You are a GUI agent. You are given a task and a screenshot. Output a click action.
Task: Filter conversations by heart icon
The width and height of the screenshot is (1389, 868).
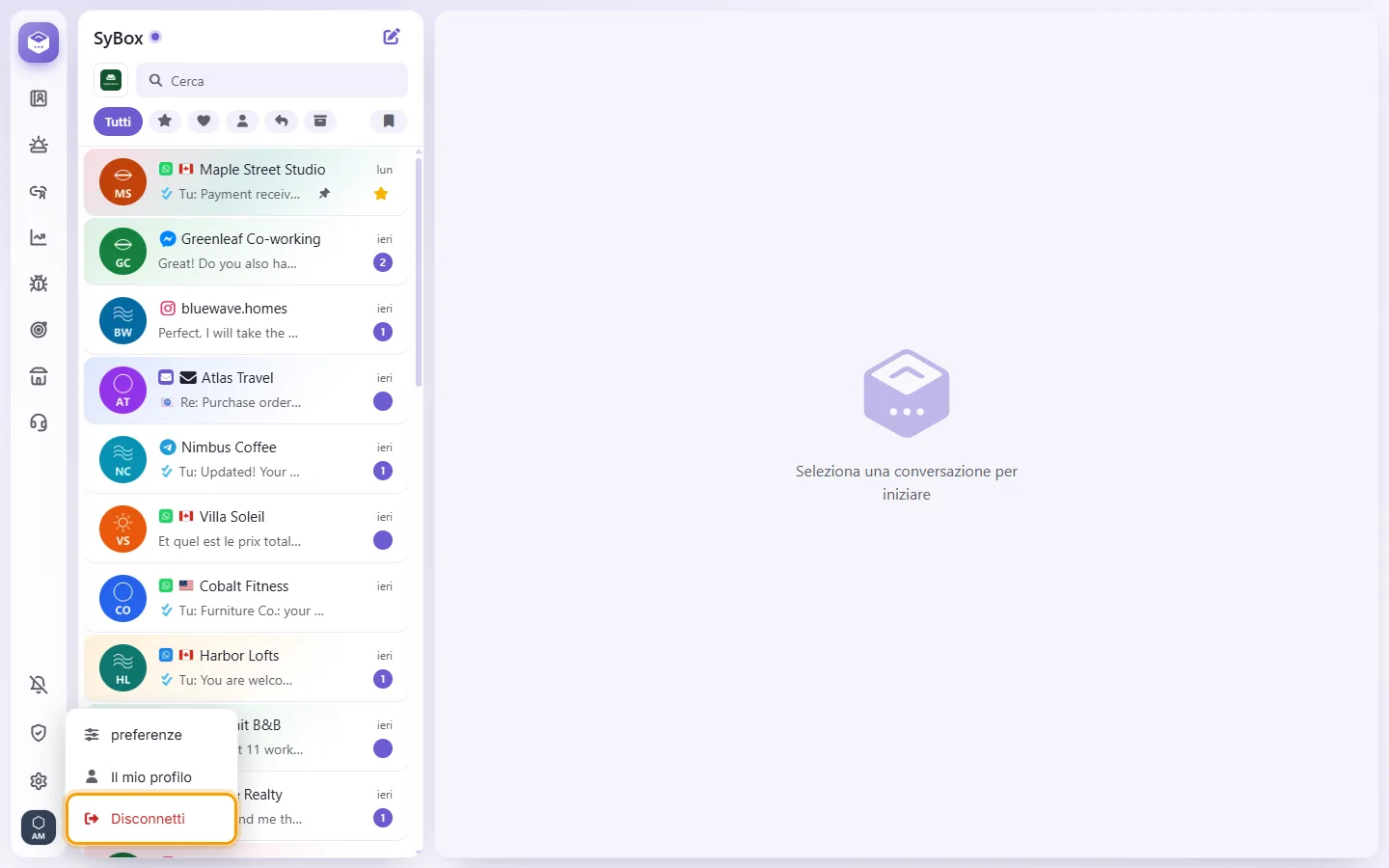click(204, 121)
